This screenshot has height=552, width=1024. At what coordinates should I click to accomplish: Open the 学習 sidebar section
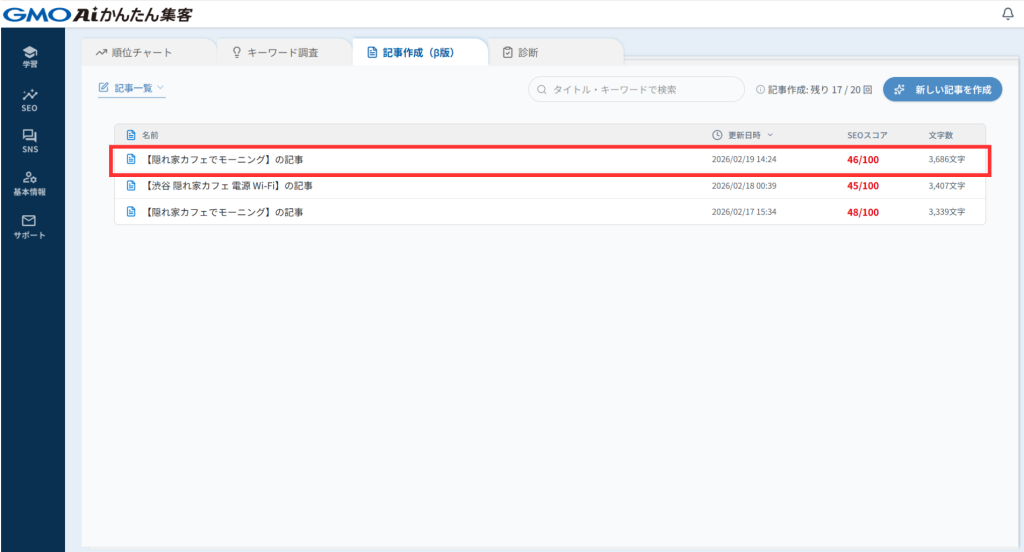pyautogui.click(x=30, y=56)
